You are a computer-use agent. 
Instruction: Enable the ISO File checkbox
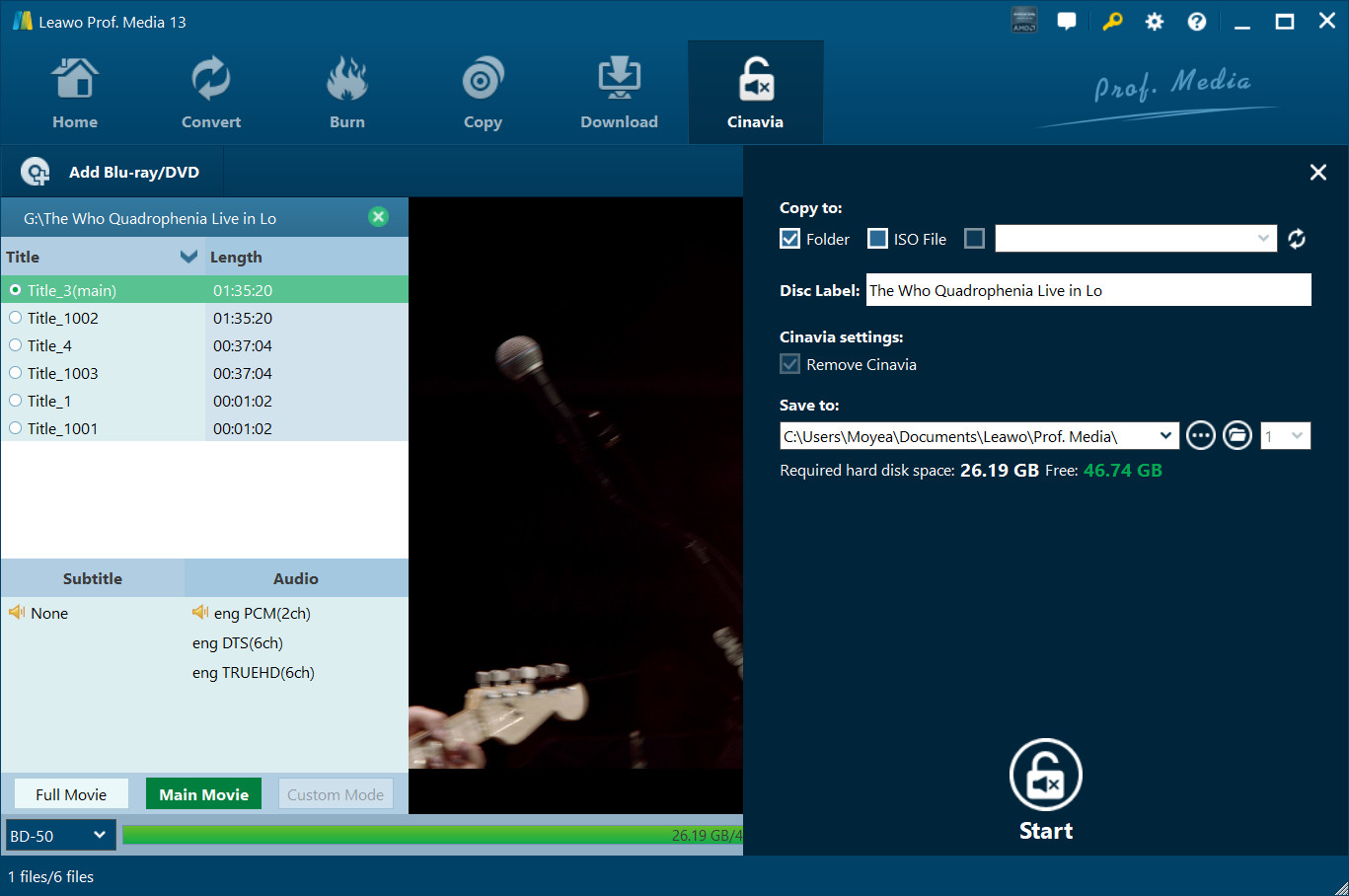pyautogui.click(x=877, y=239)
